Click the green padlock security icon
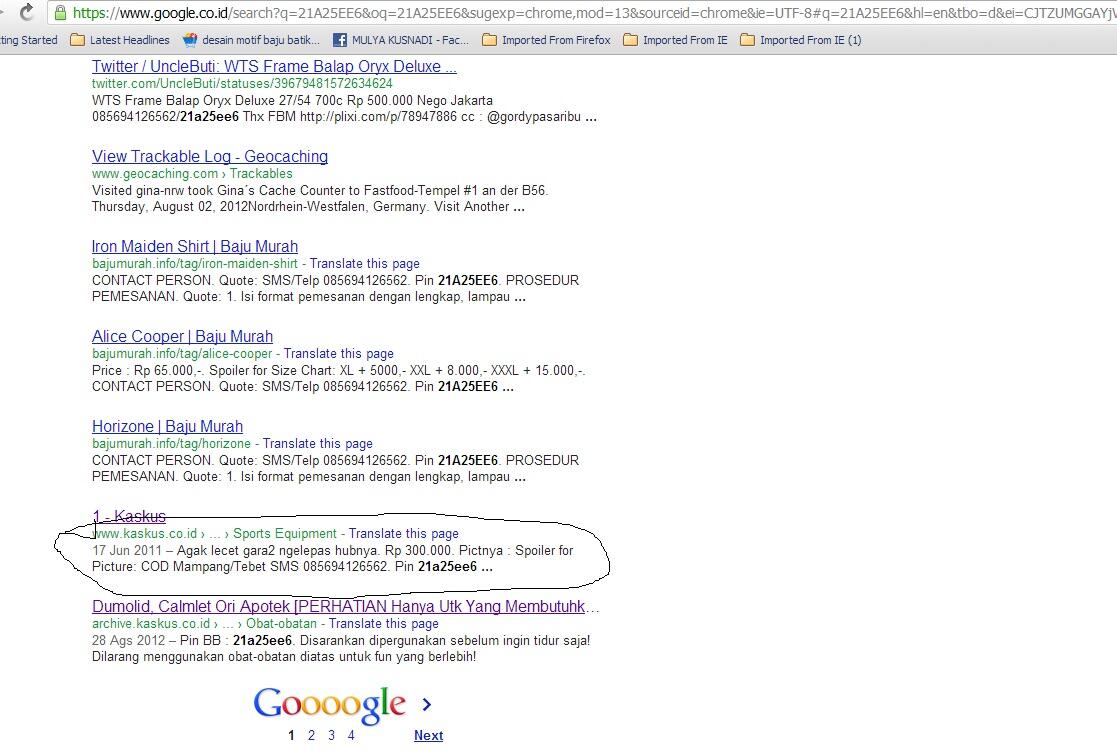Screen dimensions: 1117x754 click(61, 13)
